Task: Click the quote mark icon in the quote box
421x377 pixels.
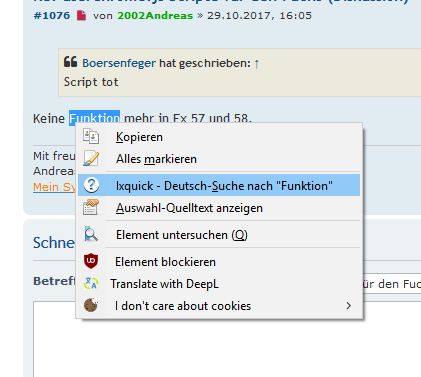Action: (70, 62)
